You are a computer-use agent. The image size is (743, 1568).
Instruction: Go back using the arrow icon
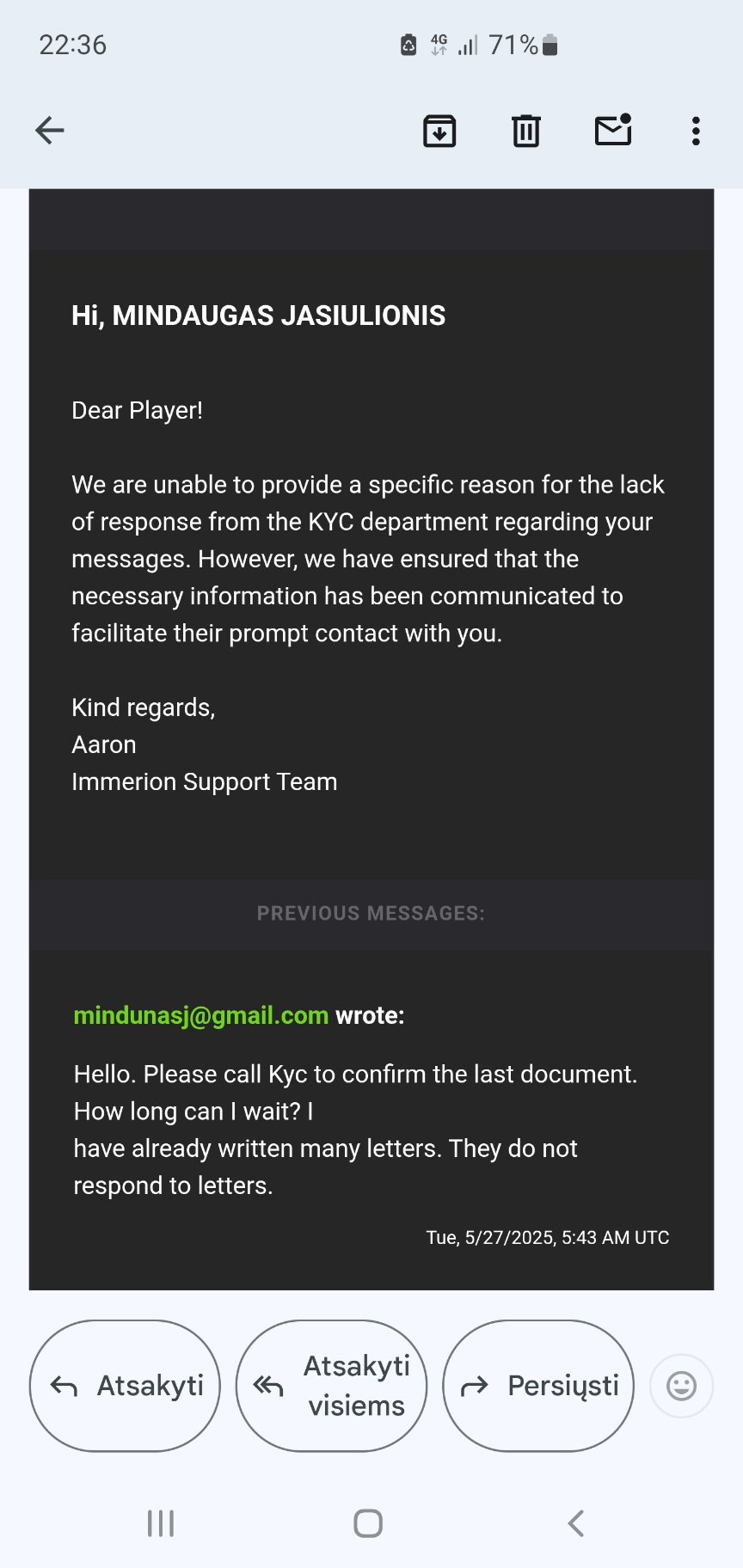pos(50,131)
